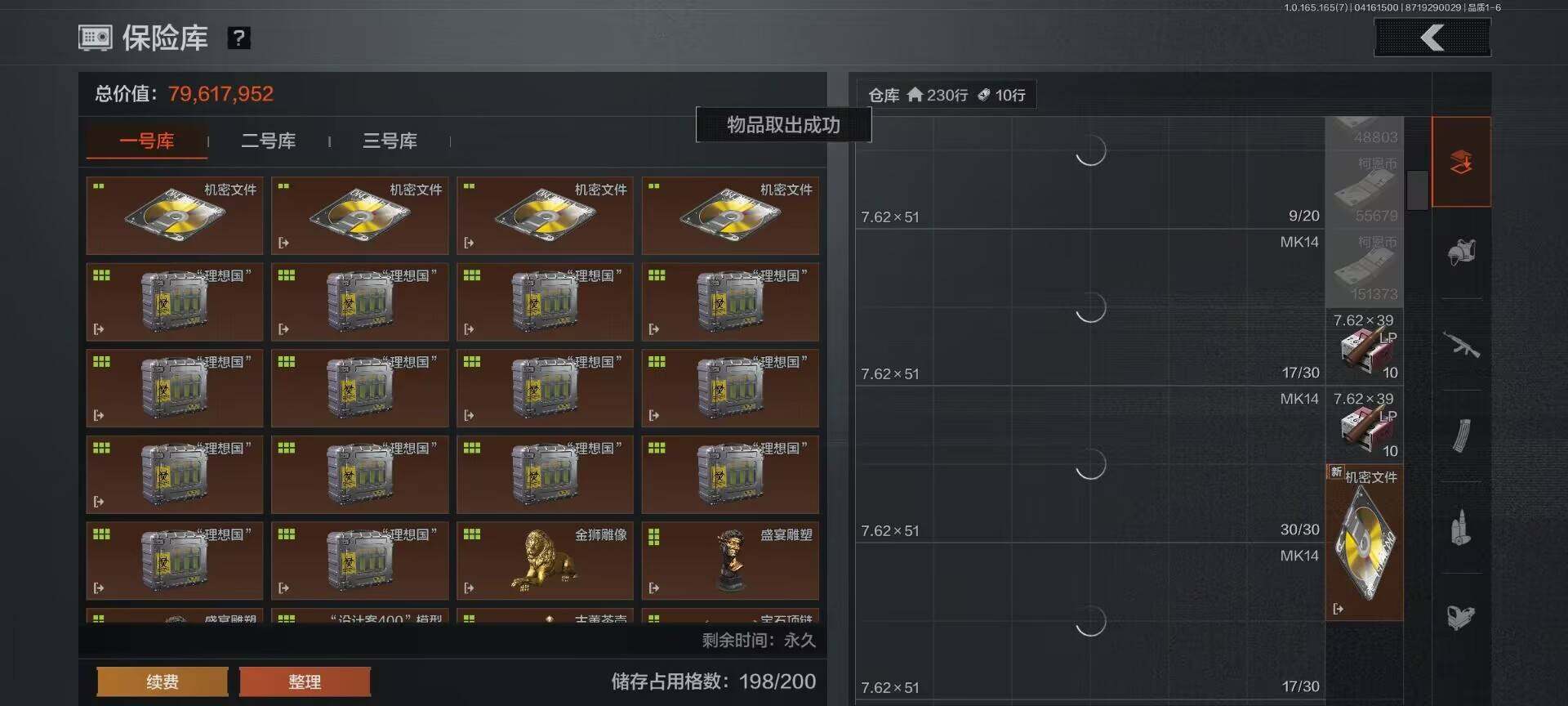Select the last sidebar category icon

point(1461,617)
